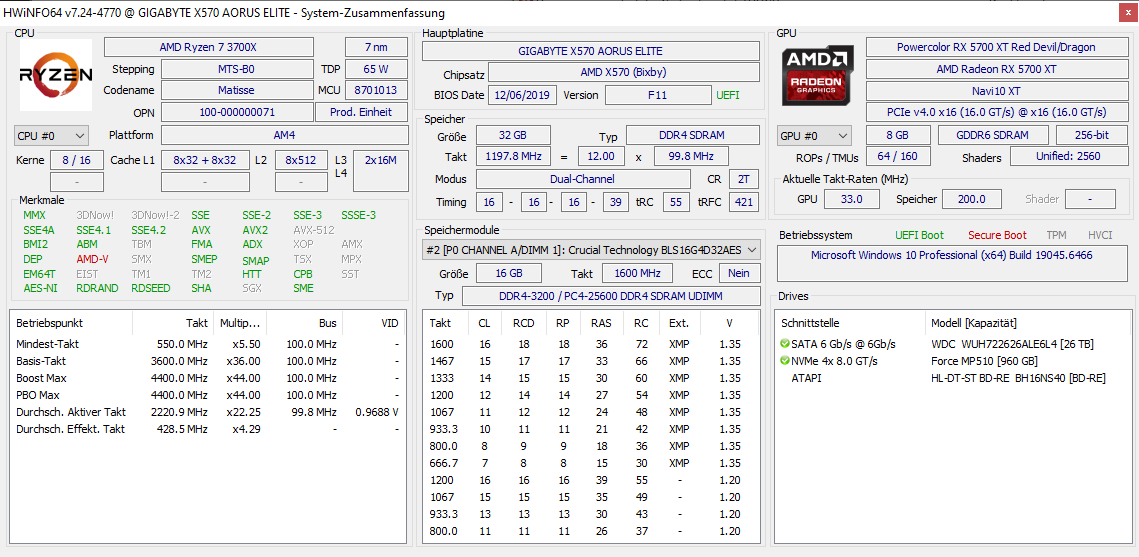1139x557 pixels.
Task: Click the DDR4-3200 / PC4-25600 module type field
Action: click(611, 296)
